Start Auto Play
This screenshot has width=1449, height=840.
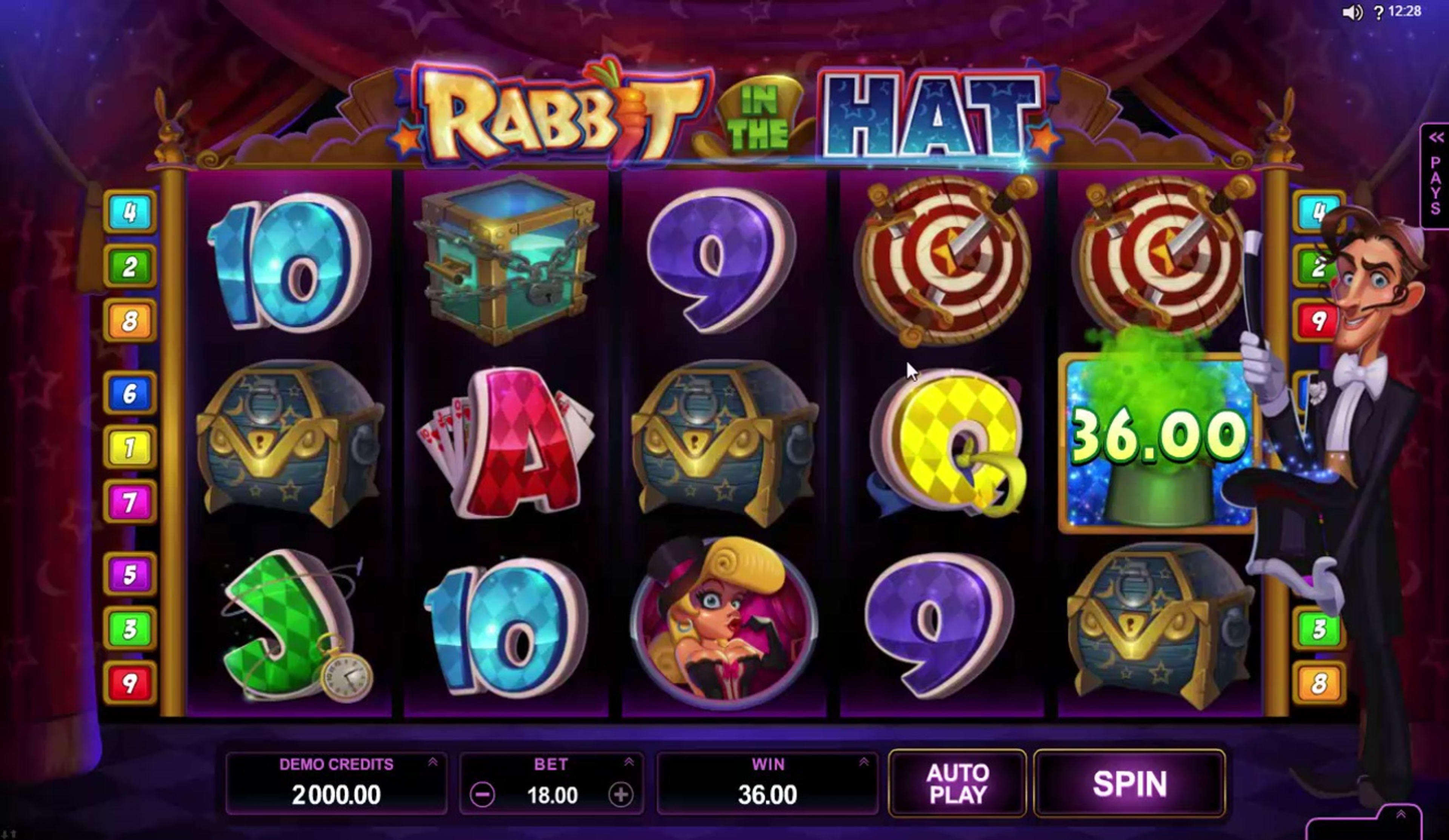click(x=957, y=783)
